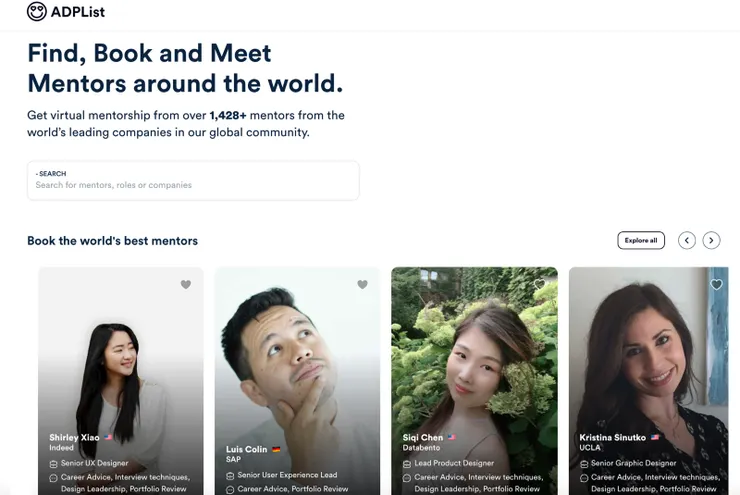Click the Shirley Xiao name link
This screenshot has width=740, height=495.
(x=75, y=438)
